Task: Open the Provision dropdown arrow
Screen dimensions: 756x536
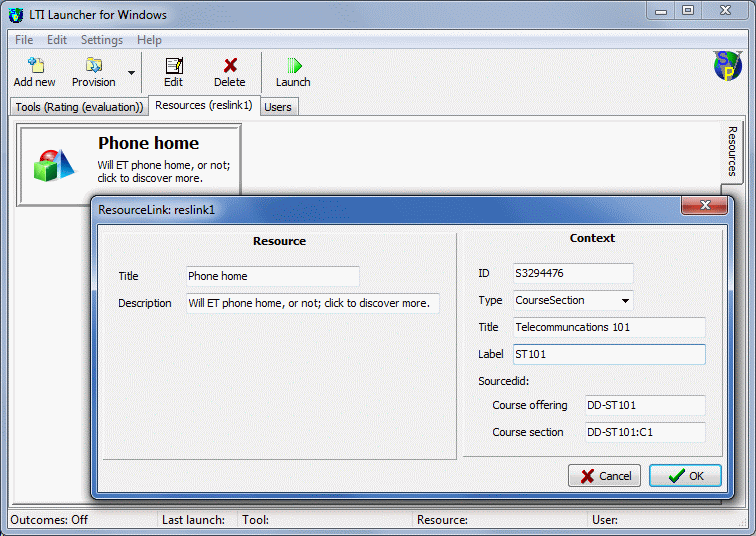Action: pos(131,73)
